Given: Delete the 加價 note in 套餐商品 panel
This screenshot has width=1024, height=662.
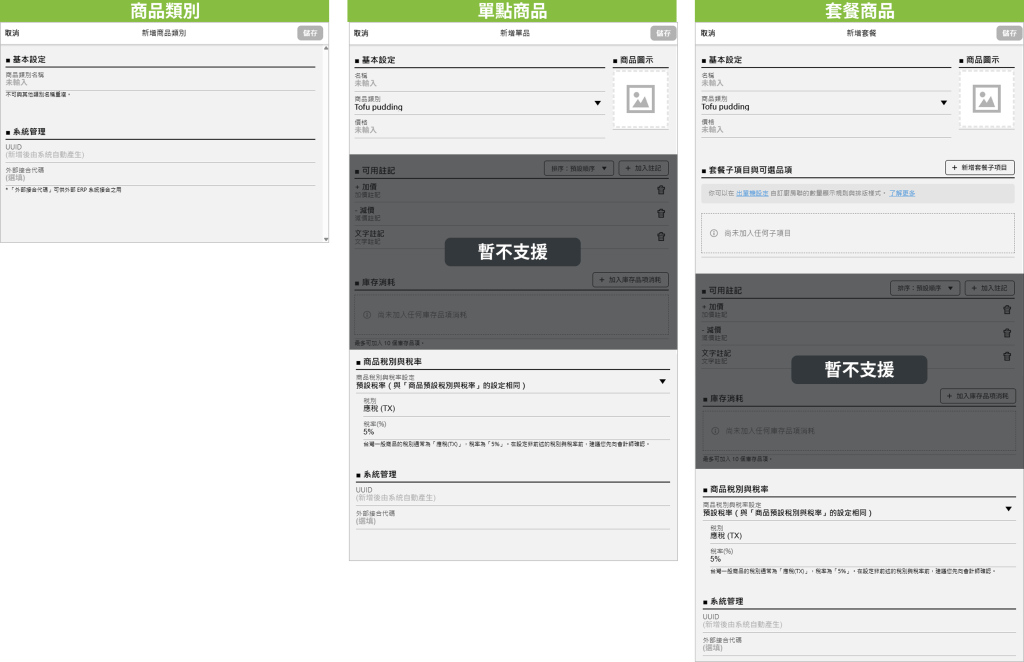Looking at the screenshot, I should tap(1007, 309).
